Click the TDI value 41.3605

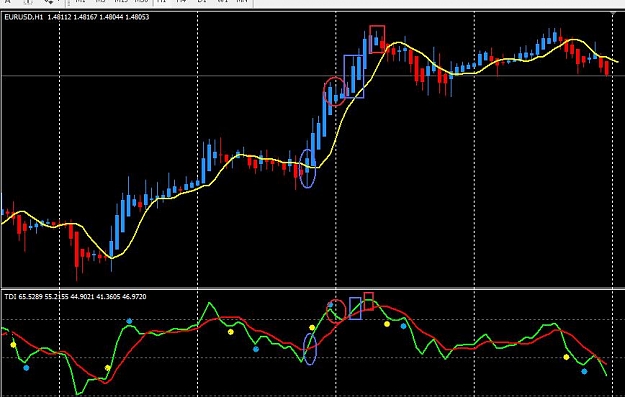click(108, 297)
